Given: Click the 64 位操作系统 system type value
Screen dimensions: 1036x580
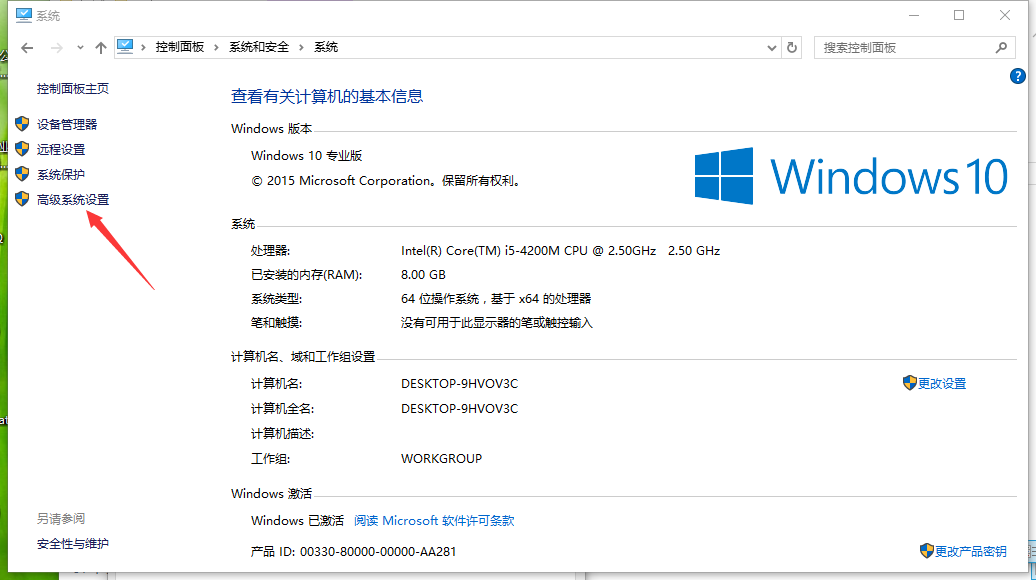Looking at the screenshot, I should (496, 299).
